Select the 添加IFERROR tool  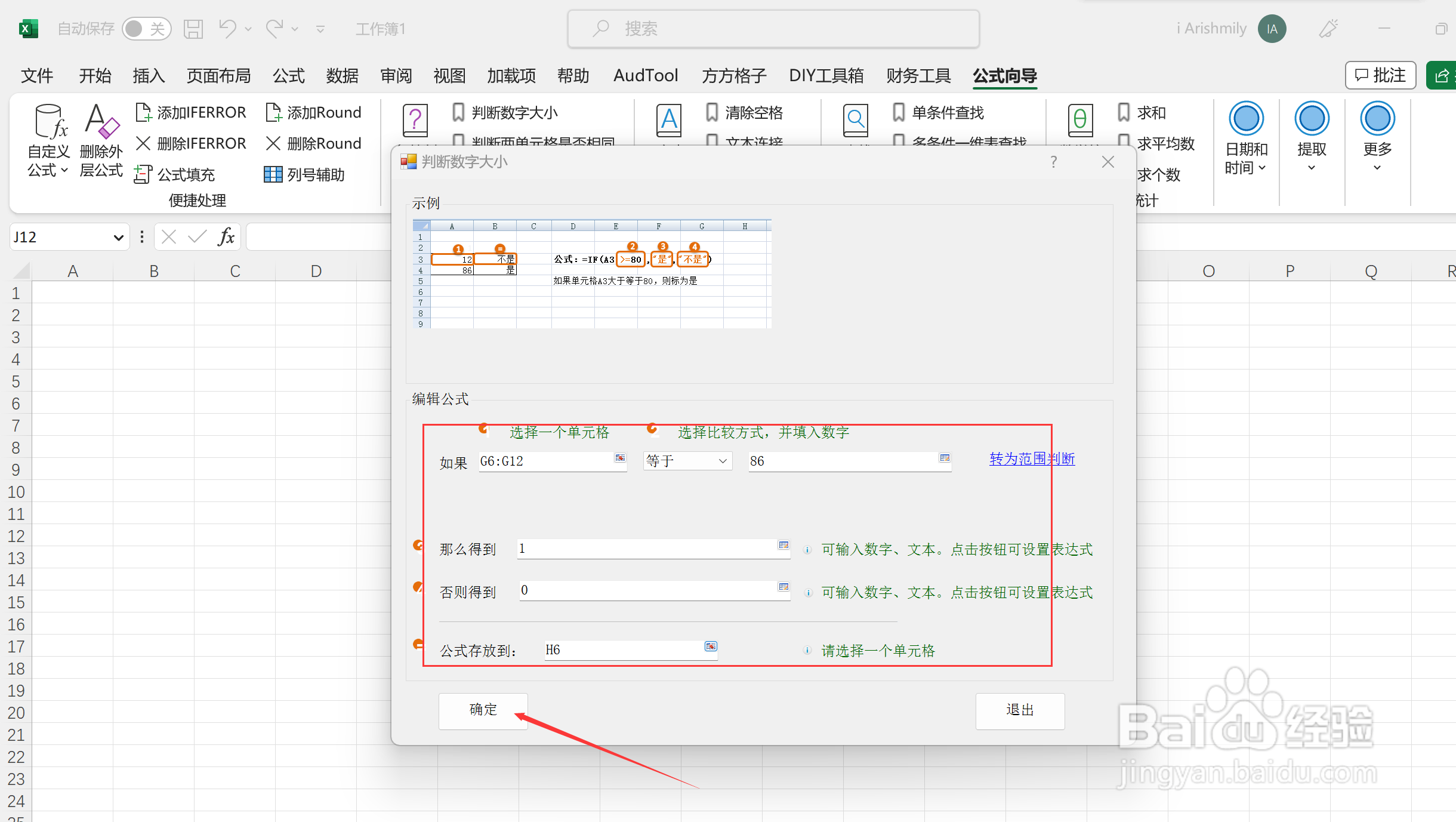[x=191, y=112]
